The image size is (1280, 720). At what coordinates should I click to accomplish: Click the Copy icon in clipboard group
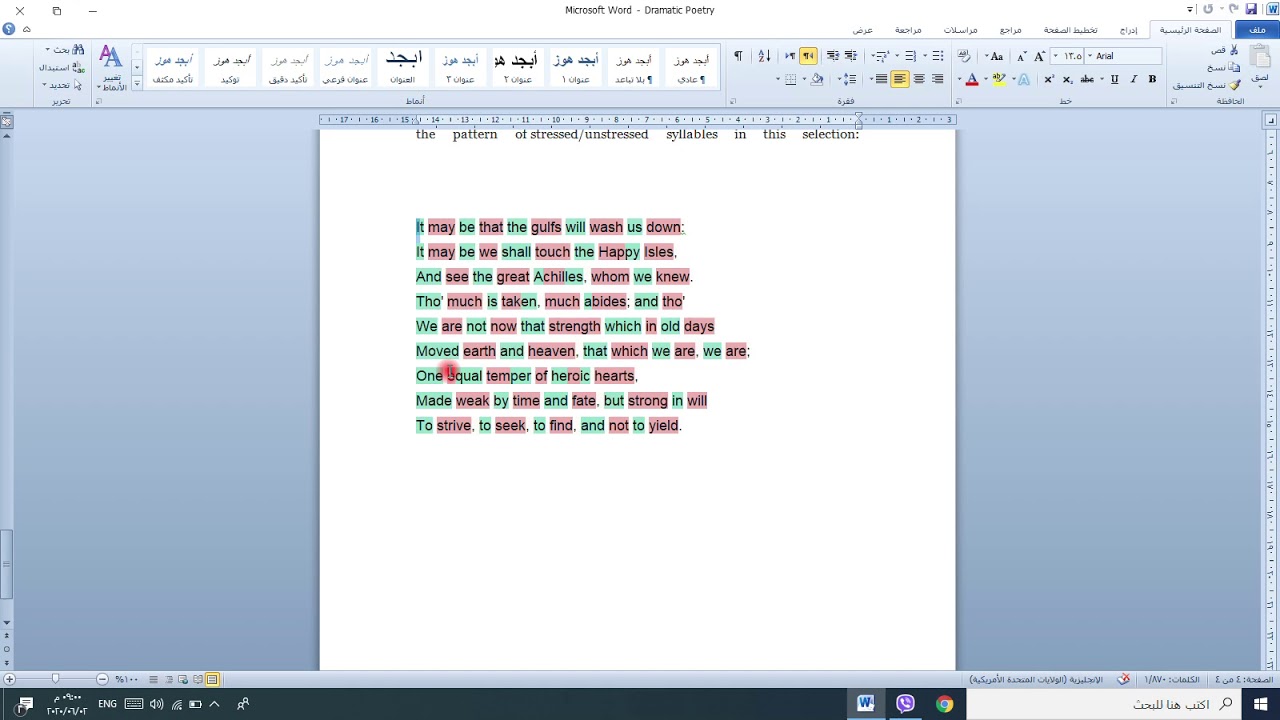tap(1235, 67)
